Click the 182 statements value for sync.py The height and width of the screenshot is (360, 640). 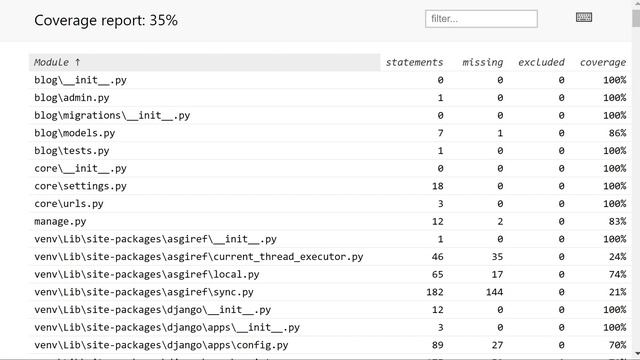tap(435, 292)
